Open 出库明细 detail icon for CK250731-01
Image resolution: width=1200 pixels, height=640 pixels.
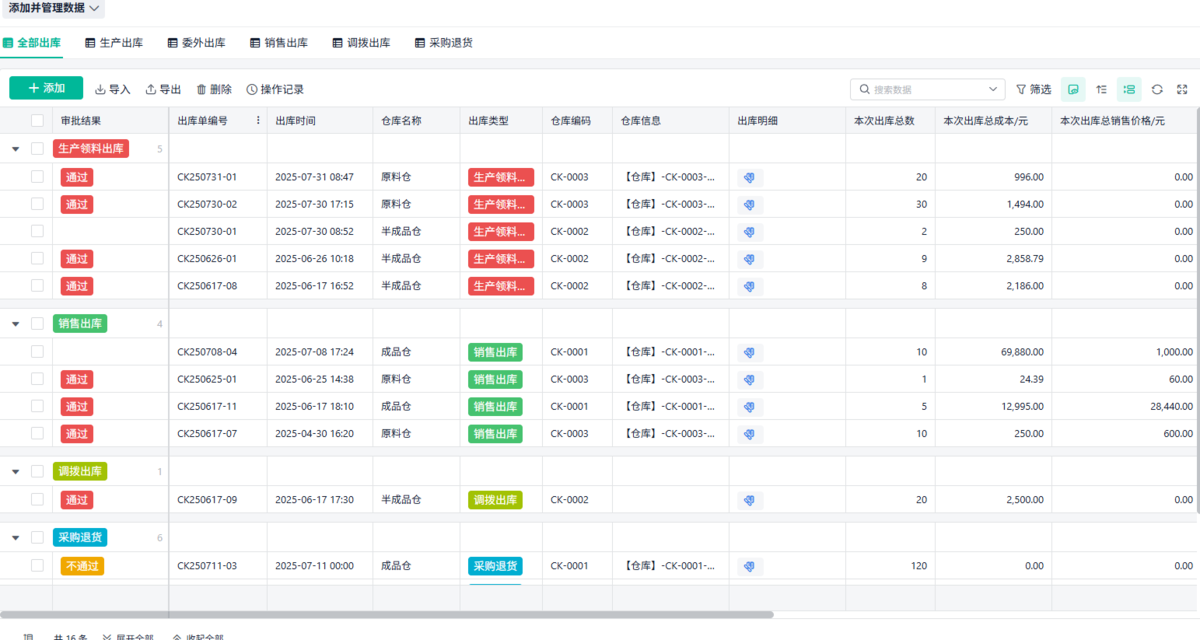click(750, 177)
